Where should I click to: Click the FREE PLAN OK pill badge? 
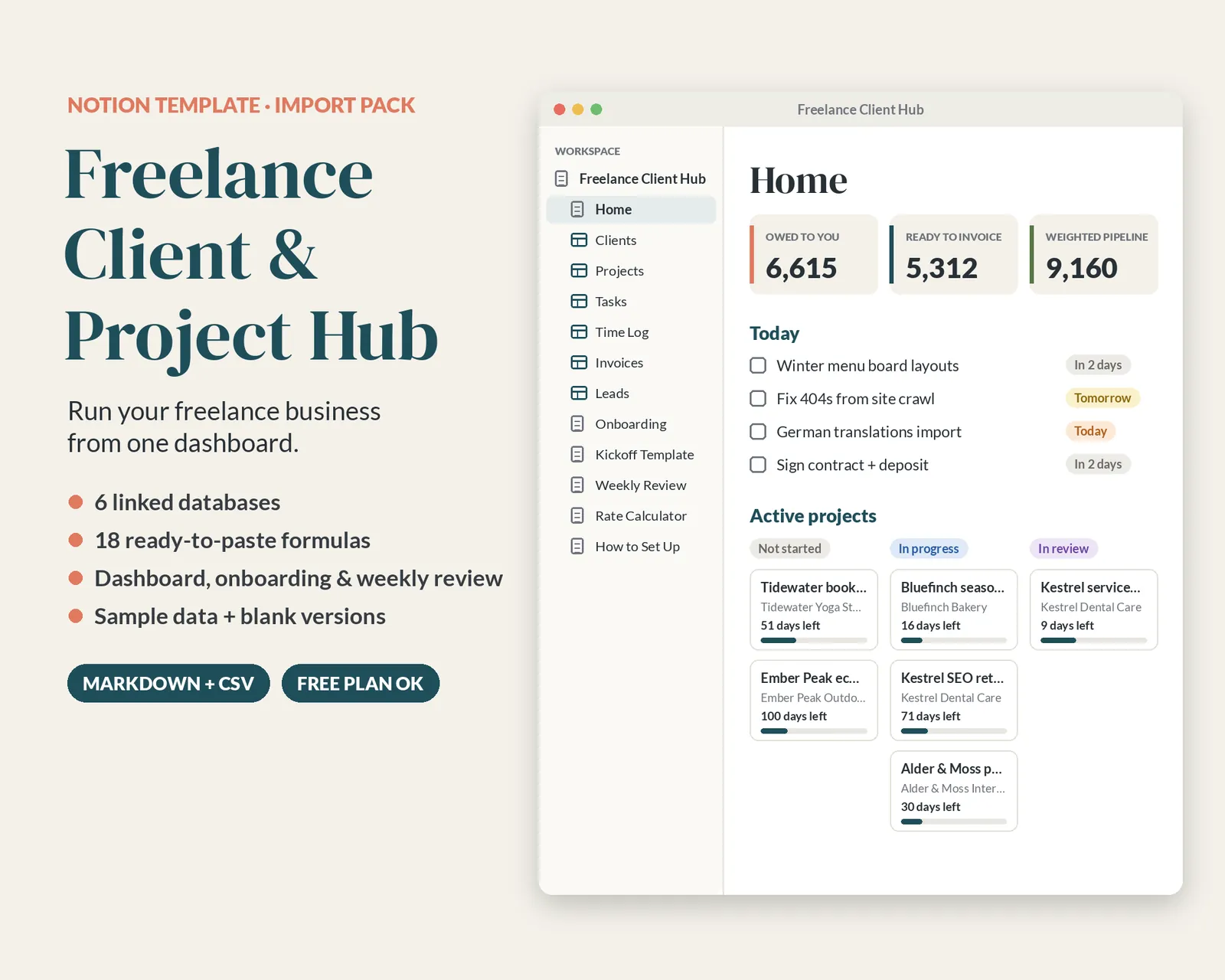coord(360,683)
